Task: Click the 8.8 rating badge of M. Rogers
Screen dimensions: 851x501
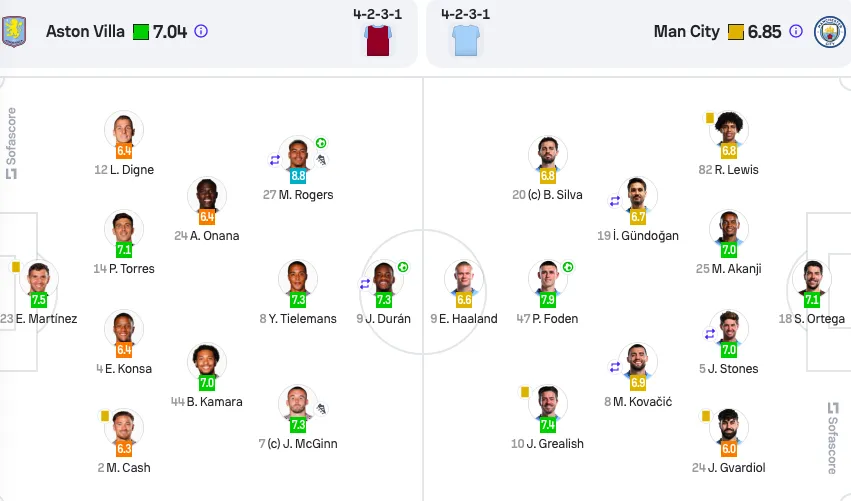Action: tap(298, 175)
